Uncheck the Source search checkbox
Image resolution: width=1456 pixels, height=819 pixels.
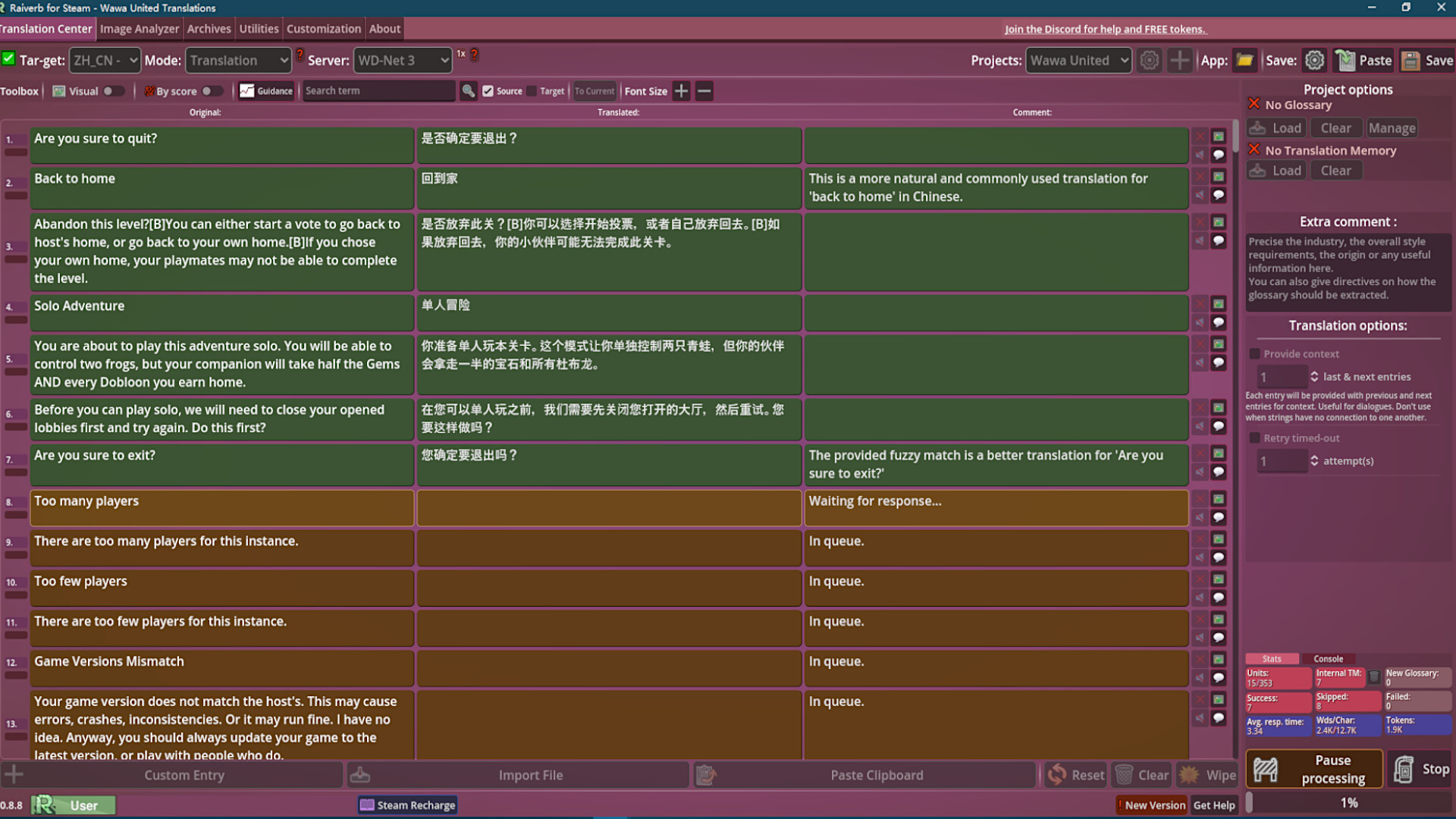coord(488,90)
